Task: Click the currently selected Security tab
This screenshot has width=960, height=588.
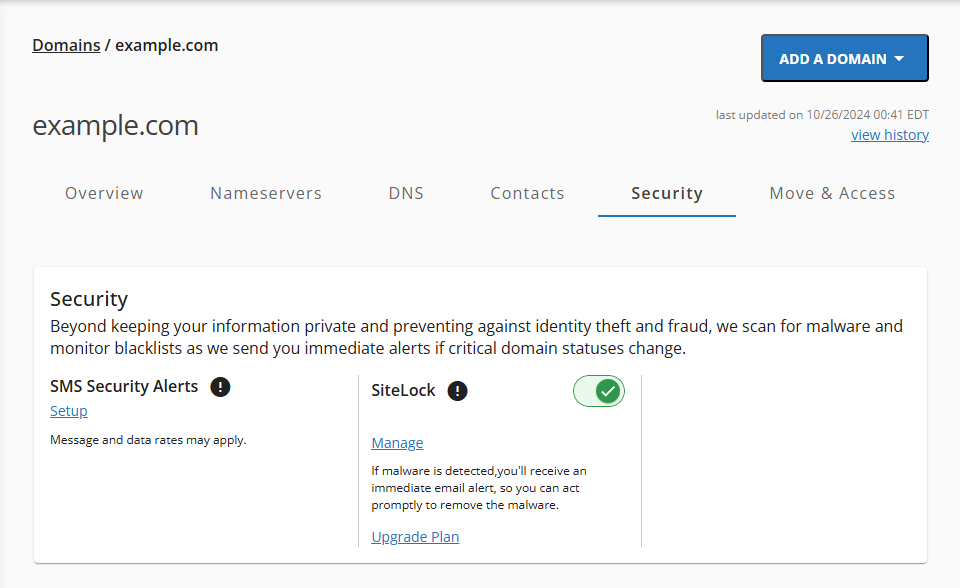Action: coord(666,193)
